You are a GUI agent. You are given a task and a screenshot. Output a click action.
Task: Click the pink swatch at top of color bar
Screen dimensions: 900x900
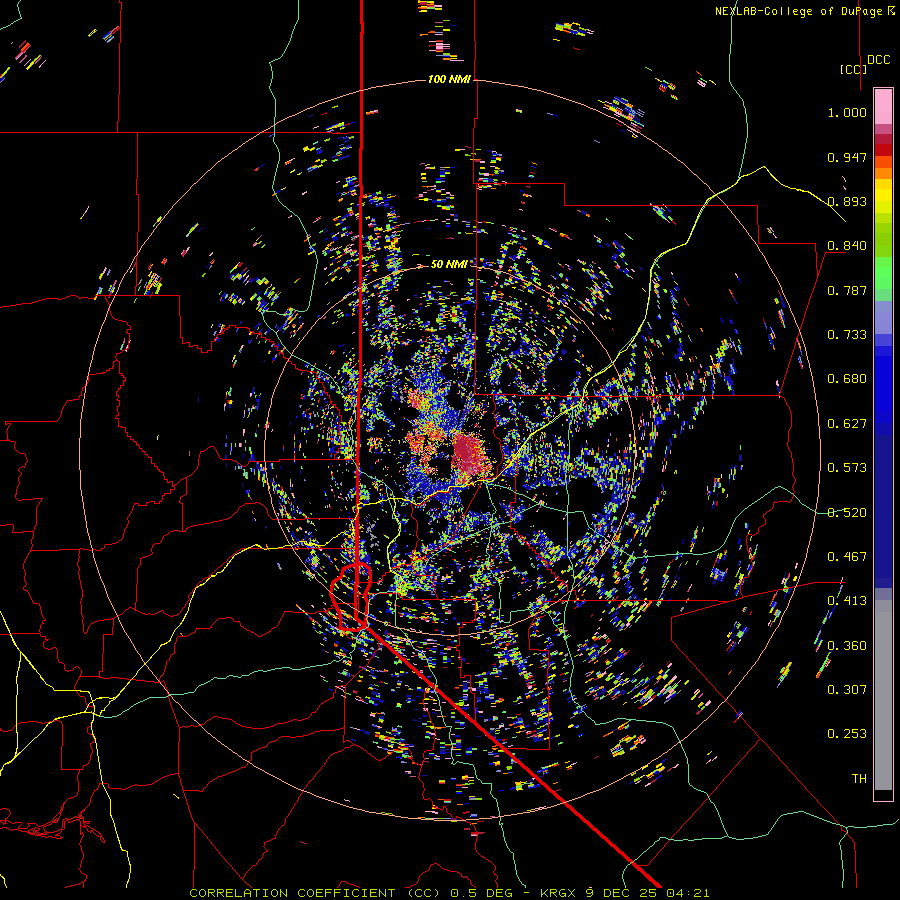[x=883, y=106]
